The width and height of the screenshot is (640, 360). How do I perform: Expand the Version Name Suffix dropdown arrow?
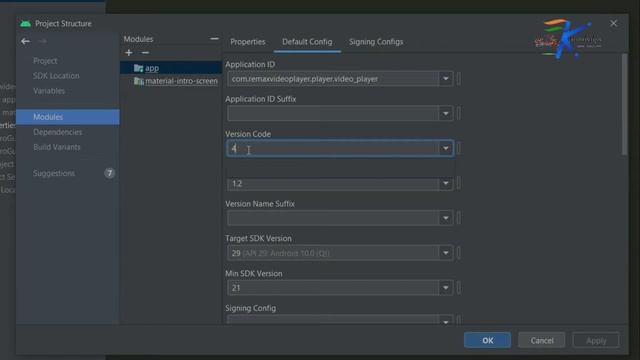click(446, 218)
